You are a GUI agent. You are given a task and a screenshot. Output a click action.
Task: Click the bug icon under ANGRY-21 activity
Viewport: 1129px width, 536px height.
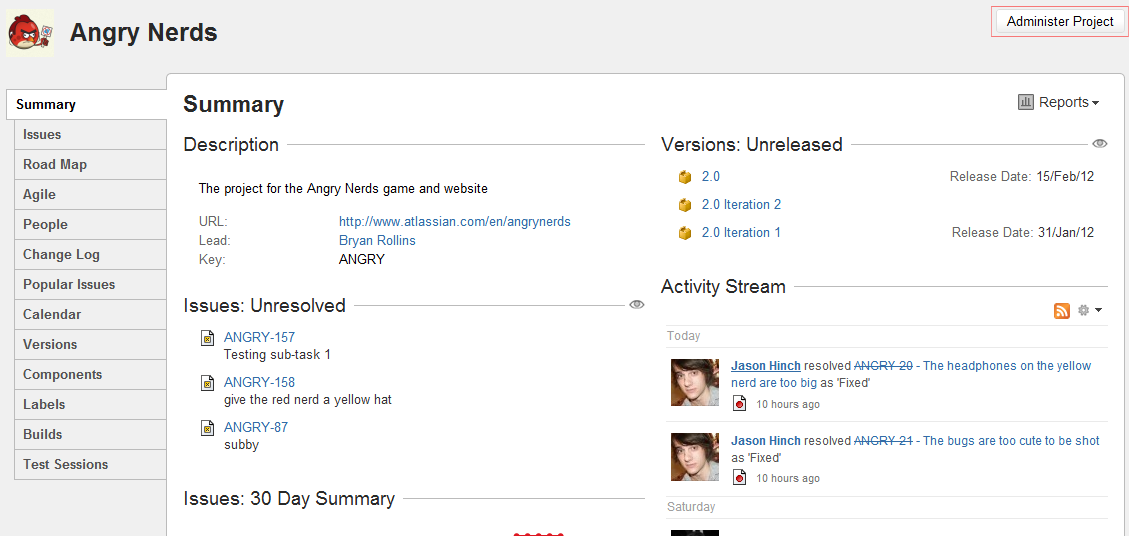point(739,477)
